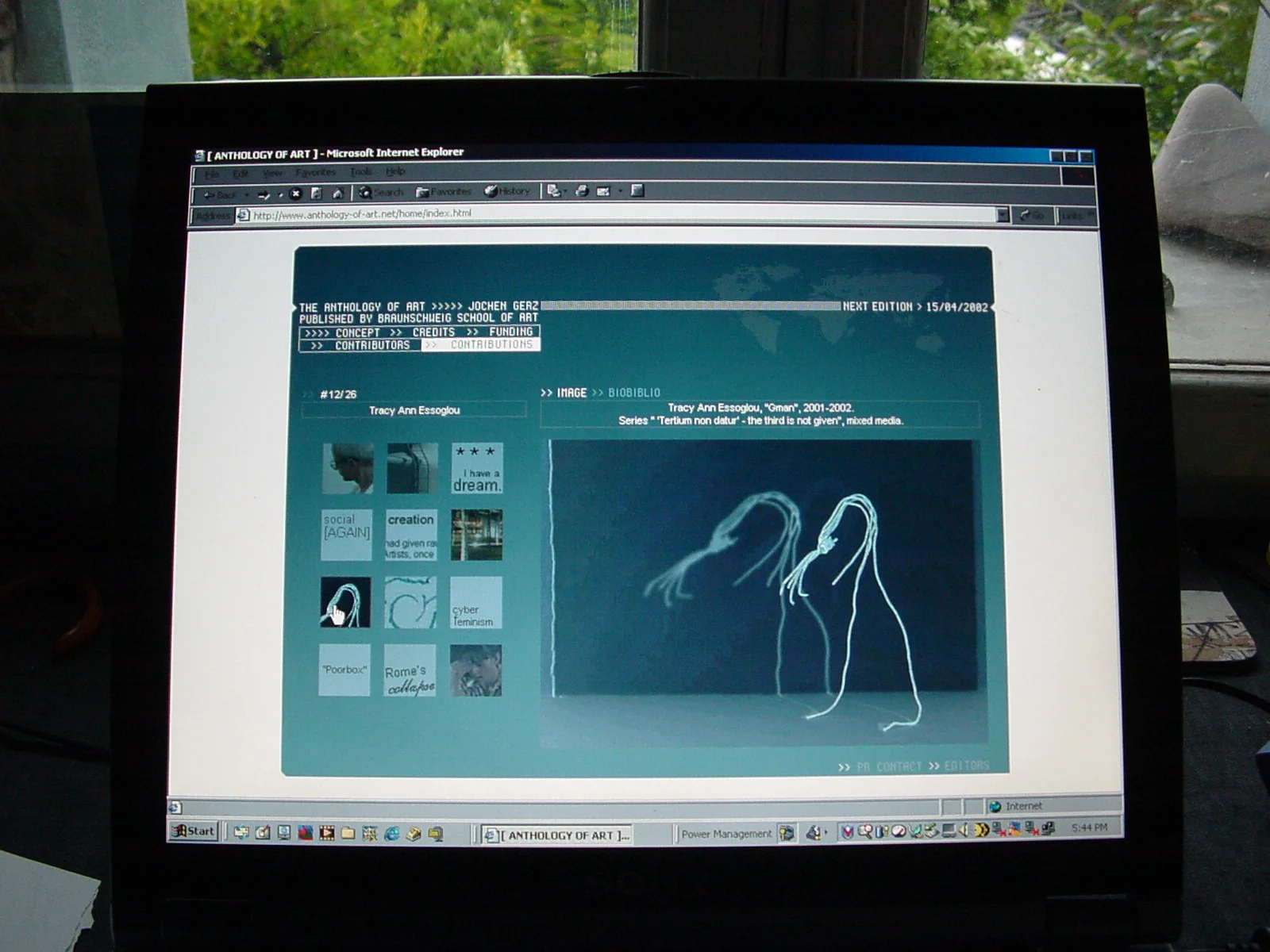
Task: Open the 'creation' thumbnail
Action: (x=411, y=535)
